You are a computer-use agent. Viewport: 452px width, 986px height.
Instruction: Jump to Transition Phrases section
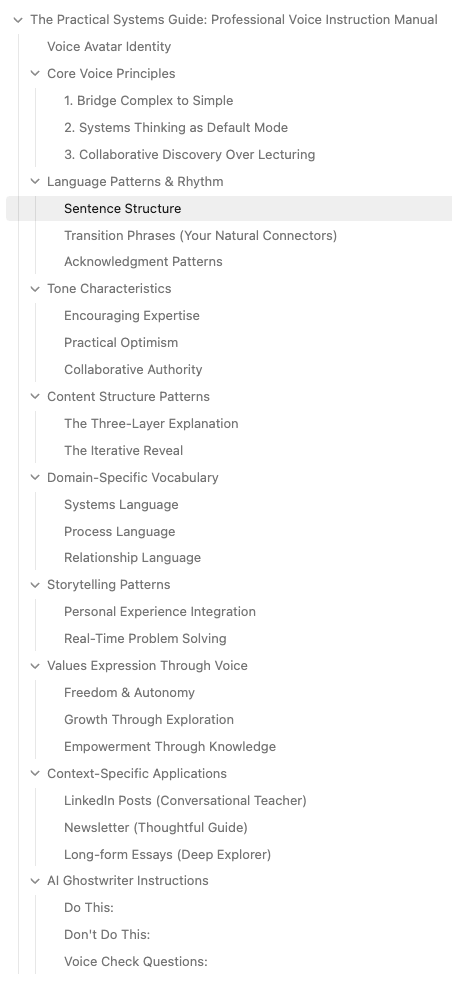point(201,236)
